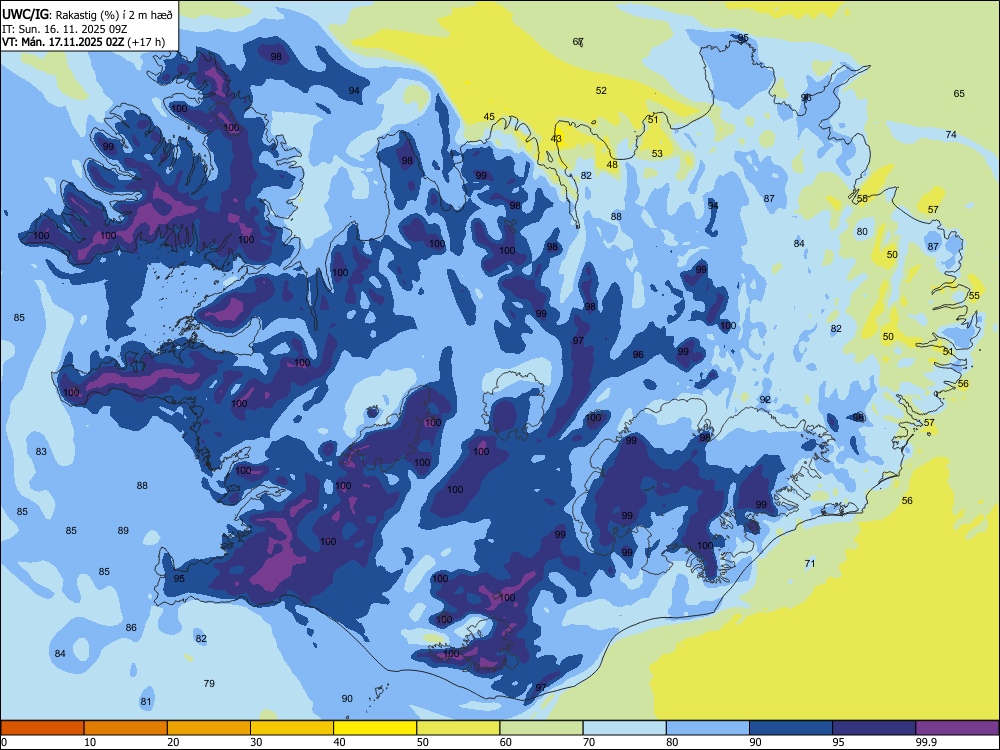
Task: Select the '20' legend scale label
Action: click(173, 742)
